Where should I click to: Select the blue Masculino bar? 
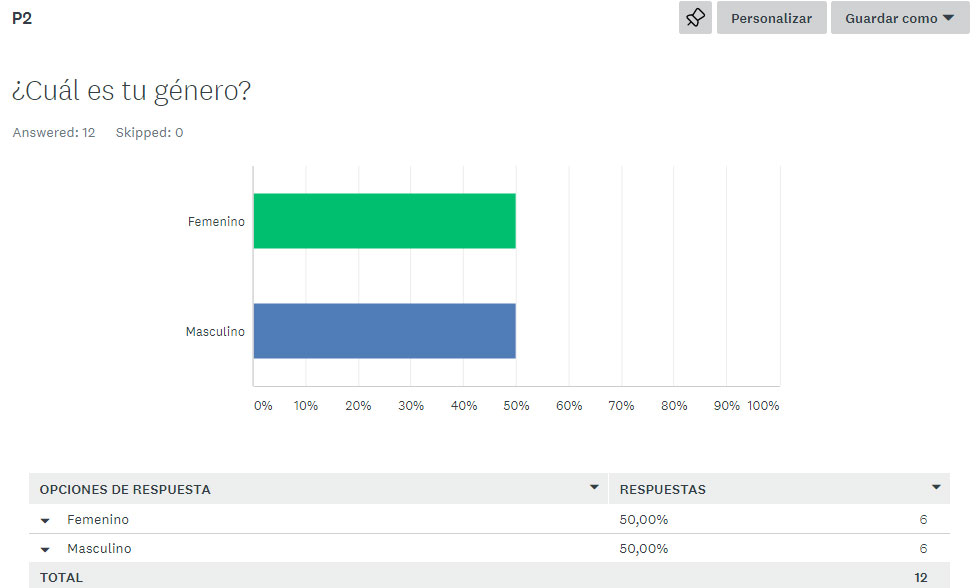coord(384,331)
